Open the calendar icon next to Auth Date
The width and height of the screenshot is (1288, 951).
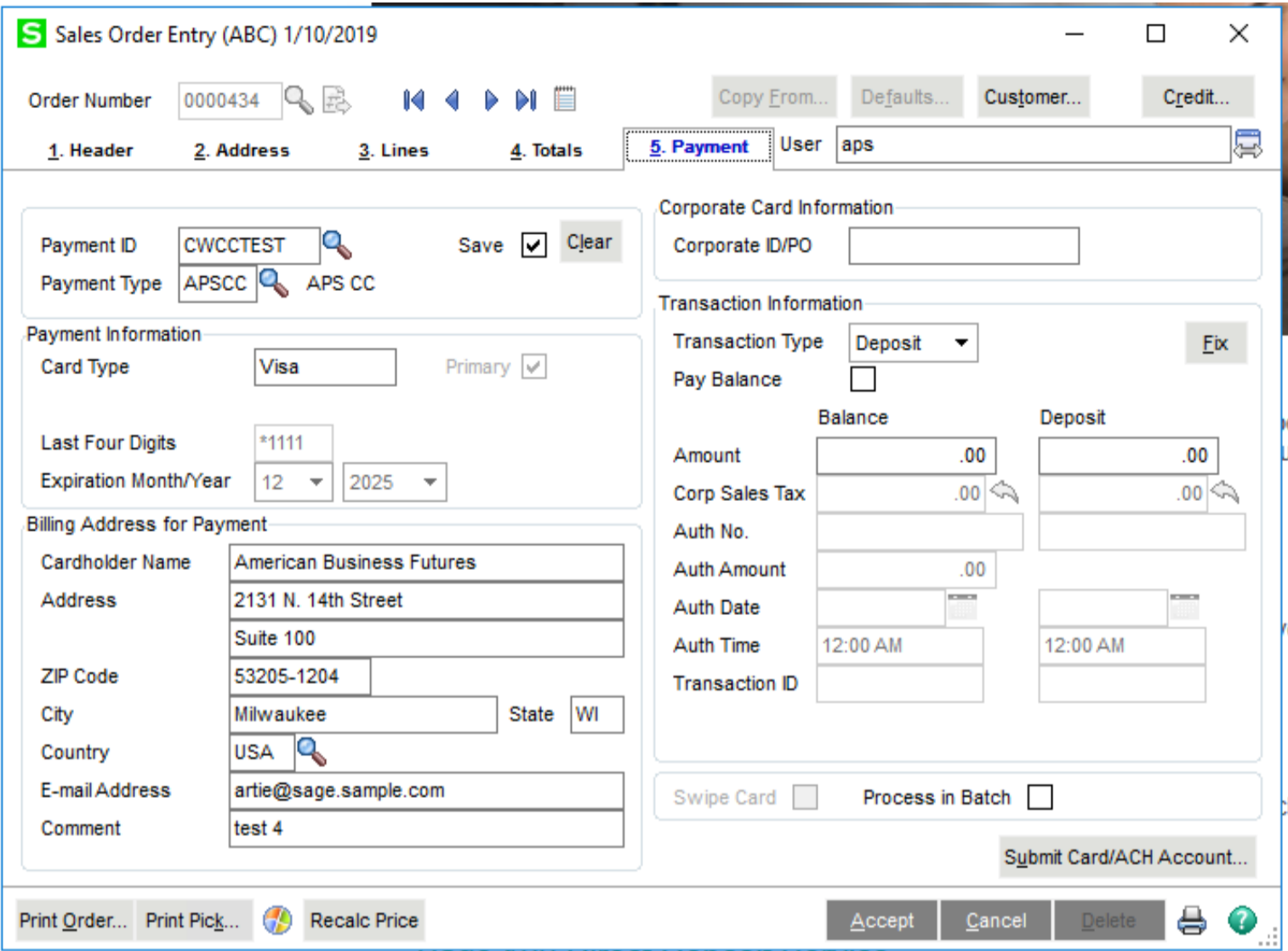coord(962,607)
